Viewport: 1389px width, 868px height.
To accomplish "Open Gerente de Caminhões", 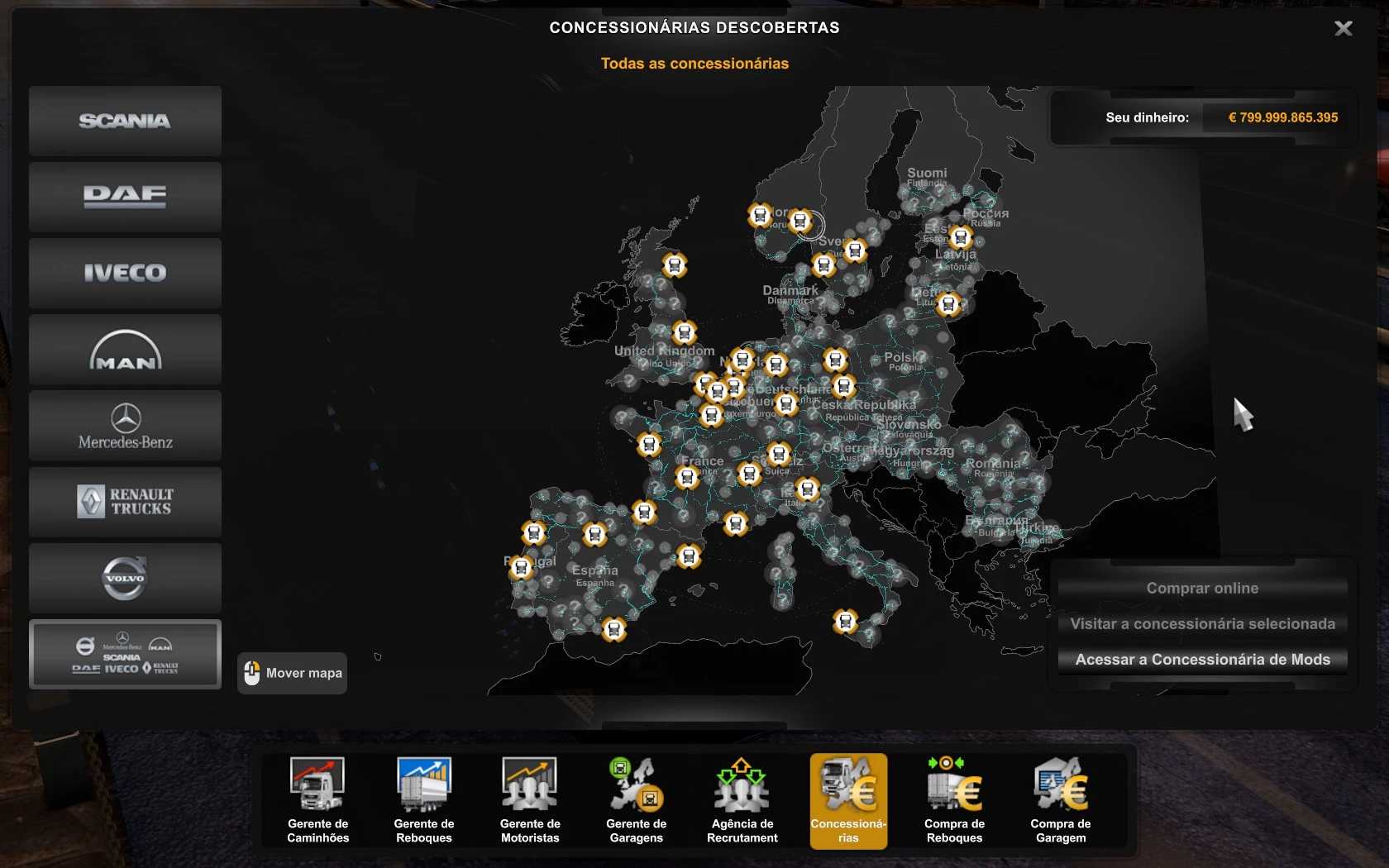I will pyautogui.click(x=318, y=799).
